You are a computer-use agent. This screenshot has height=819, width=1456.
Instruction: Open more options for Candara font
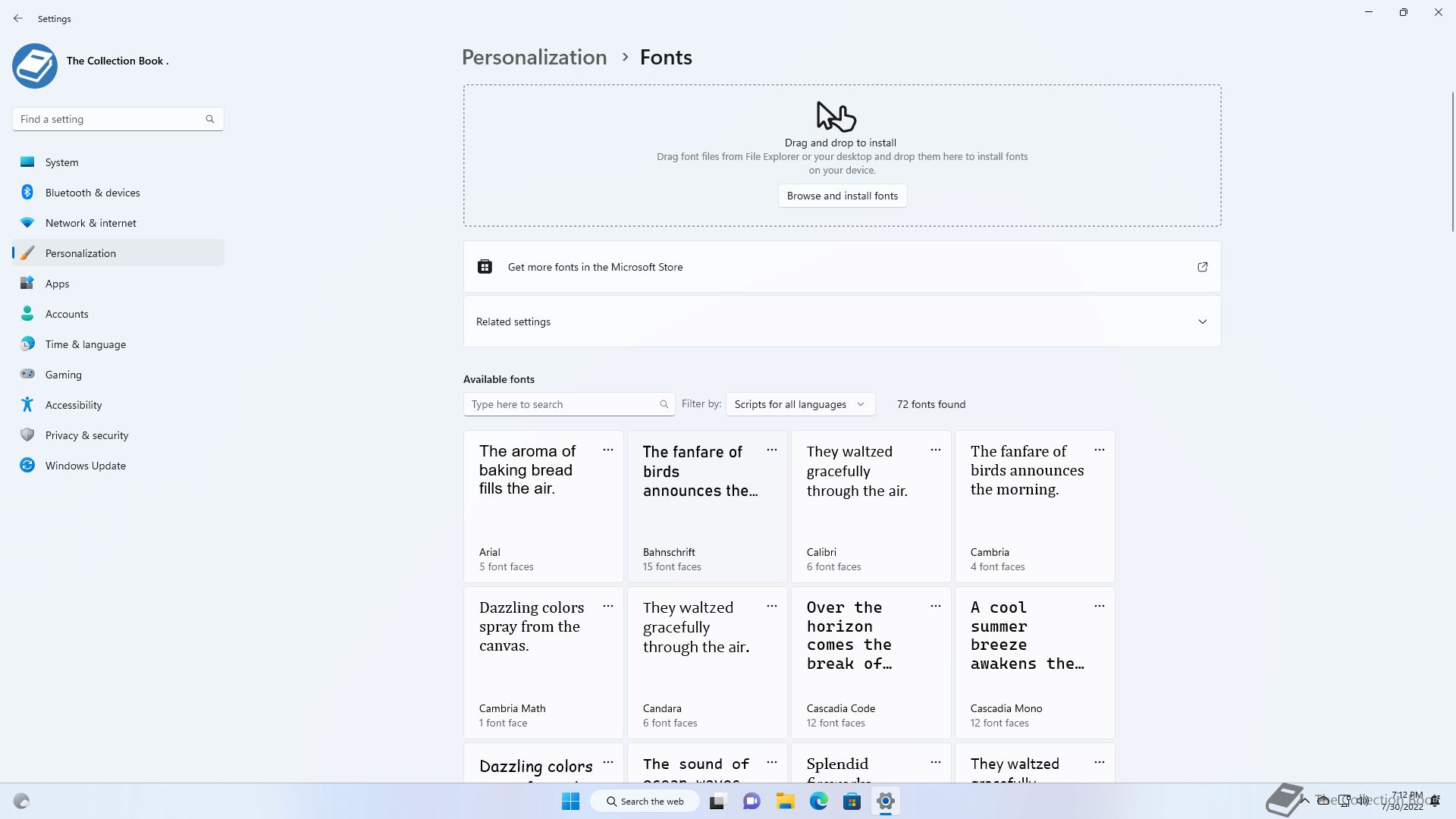click(772, 606)
